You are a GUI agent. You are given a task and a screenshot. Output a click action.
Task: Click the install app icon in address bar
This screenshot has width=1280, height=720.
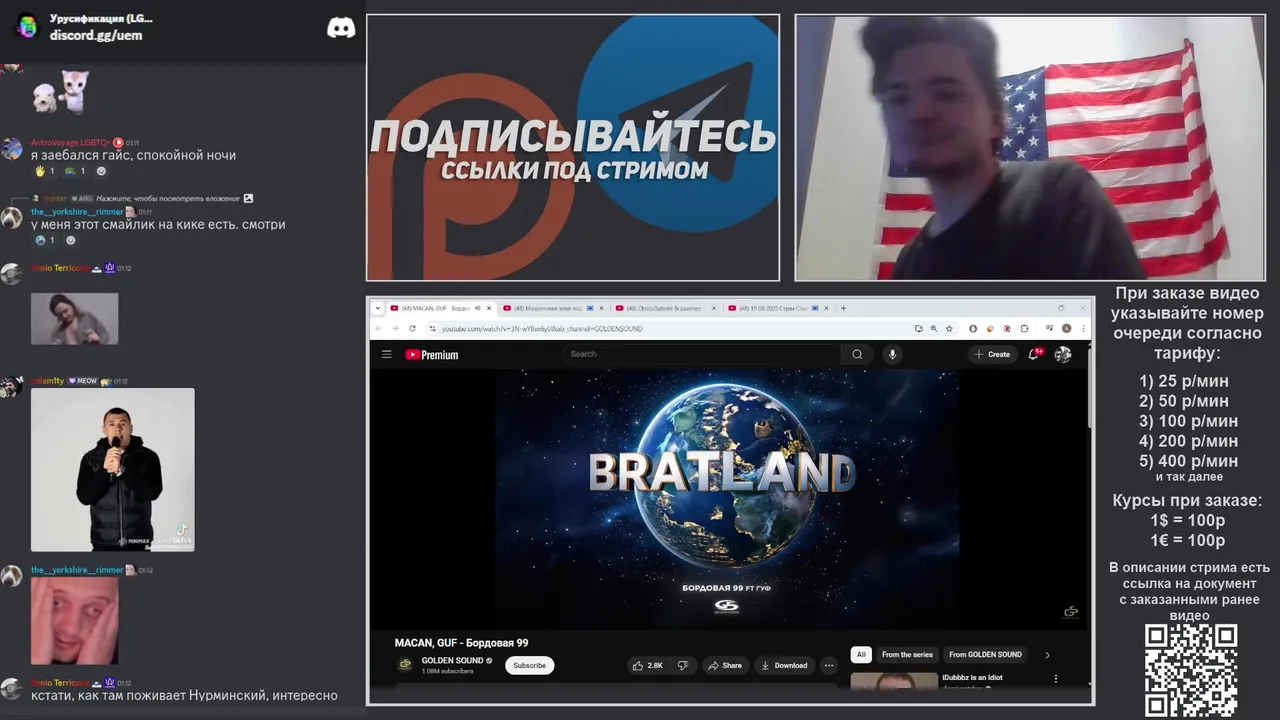[x=918, y=328]
